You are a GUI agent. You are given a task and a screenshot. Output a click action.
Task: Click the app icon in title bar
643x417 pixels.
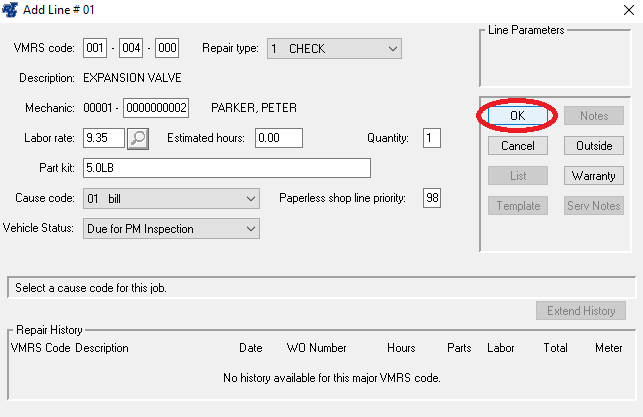[11, 11]
